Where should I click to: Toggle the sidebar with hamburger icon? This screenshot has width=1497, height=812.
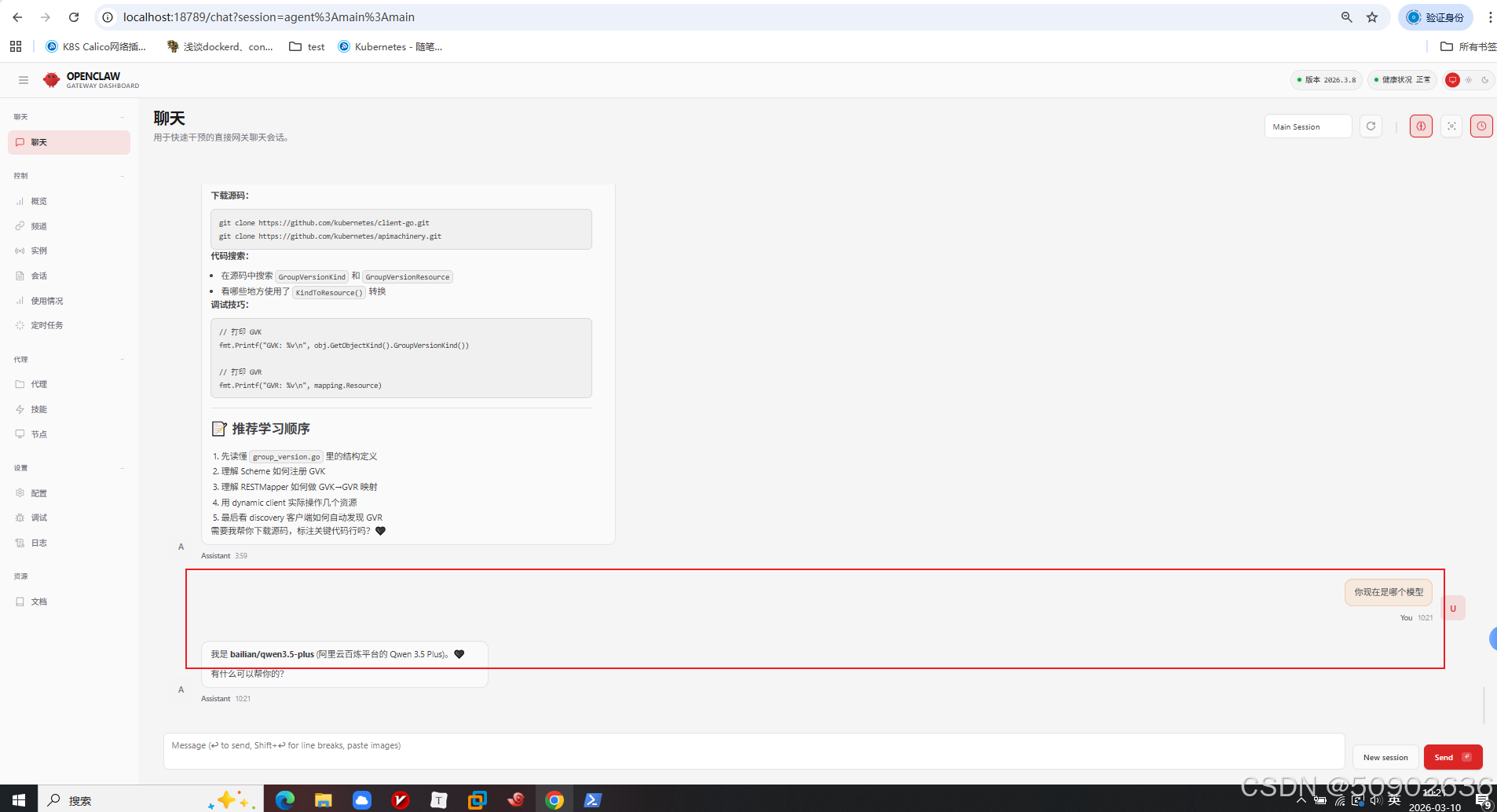click(24, 80)
